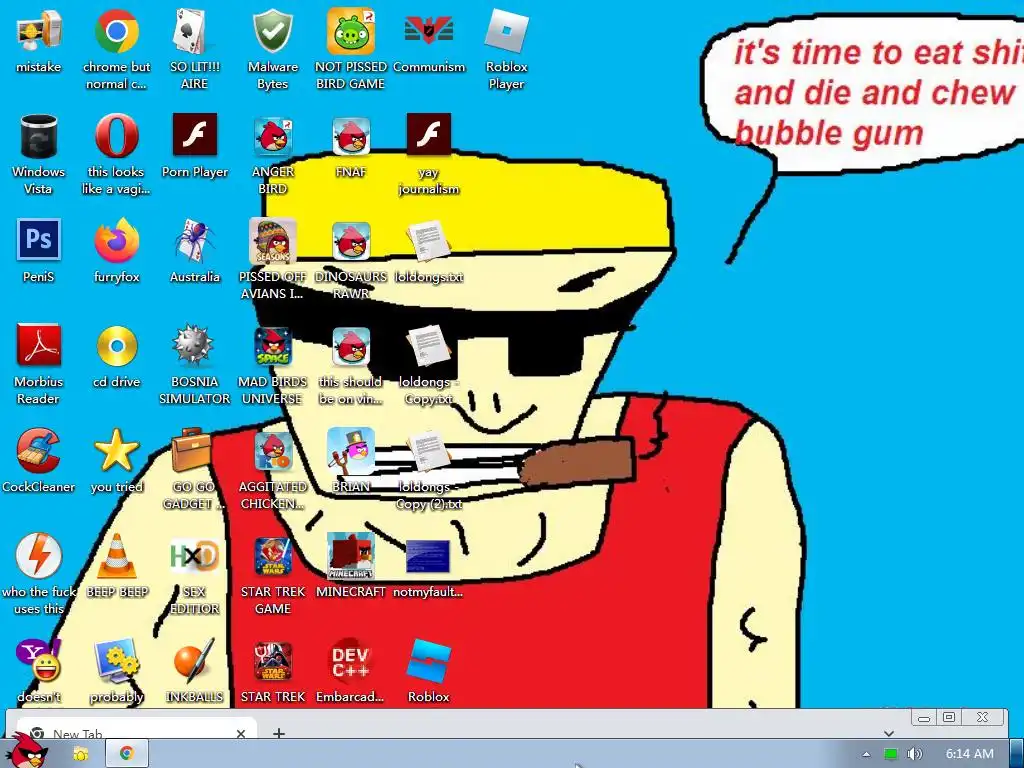Image resolution: width=1024 pixels, height=768 pixels.
Task: Click the Show Desktop taskbar strip
Action: pyautogui.click(x=1017, y=754)
